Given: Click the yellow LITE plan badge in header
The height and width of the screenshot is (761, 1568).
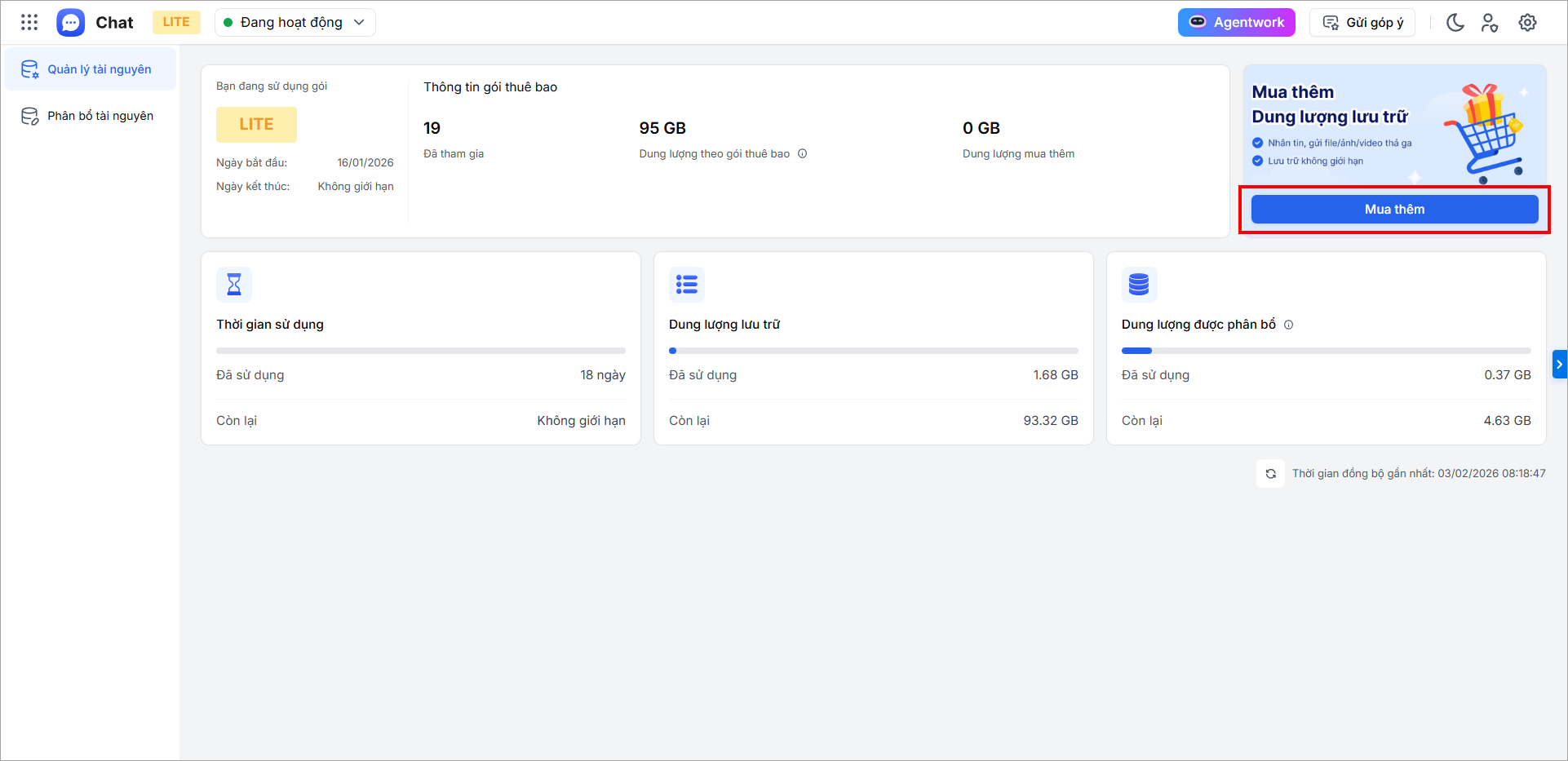Looking at the screenshot, I should coord(176,22).
